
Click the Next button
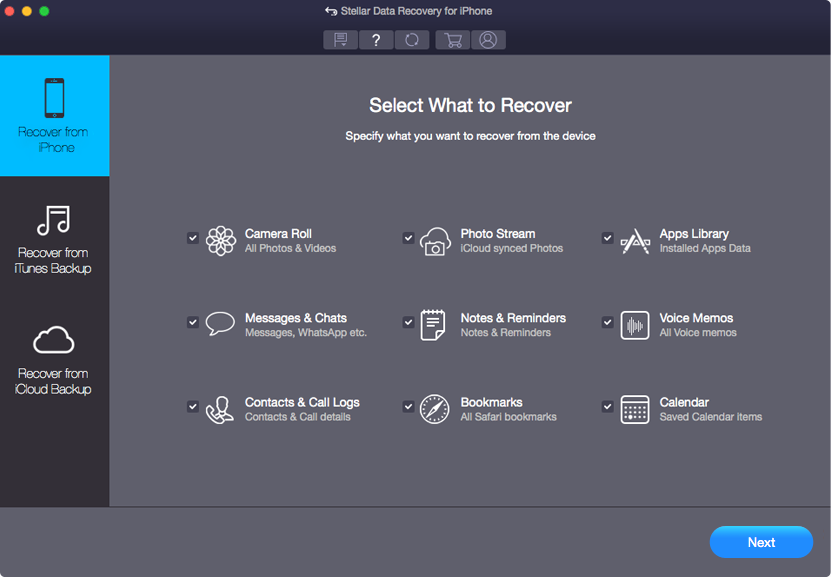pos(760,542)
